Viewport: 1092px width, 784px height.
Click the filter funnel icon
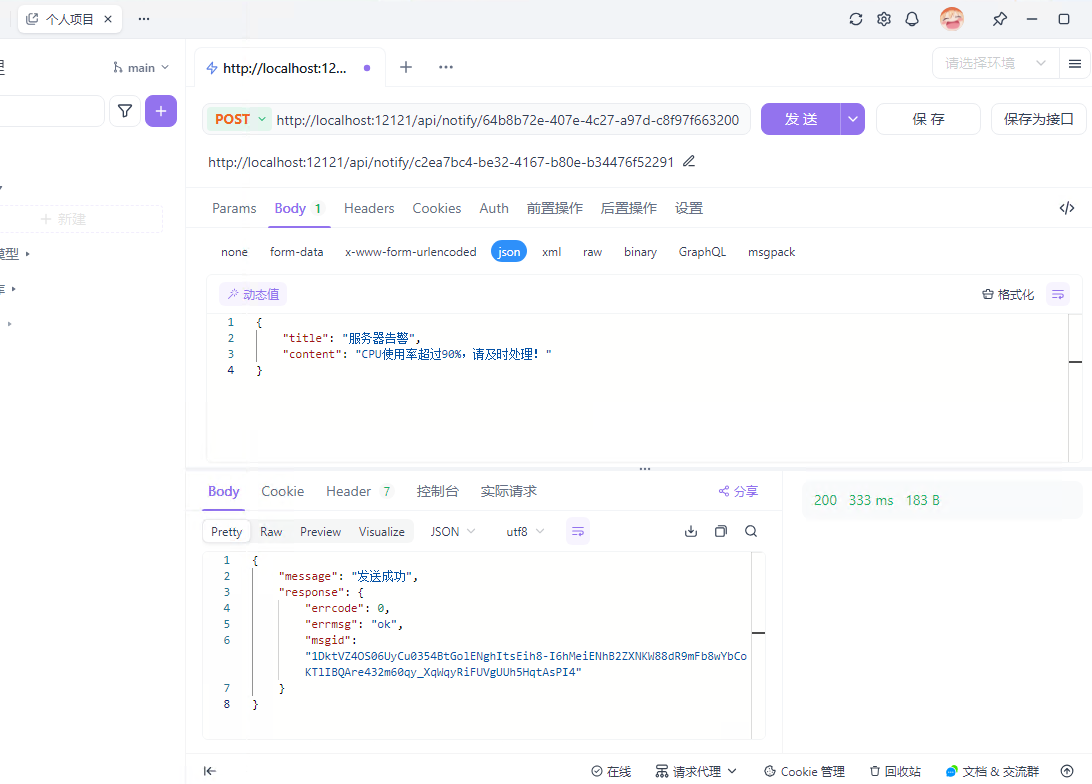[x=125, y=111]
